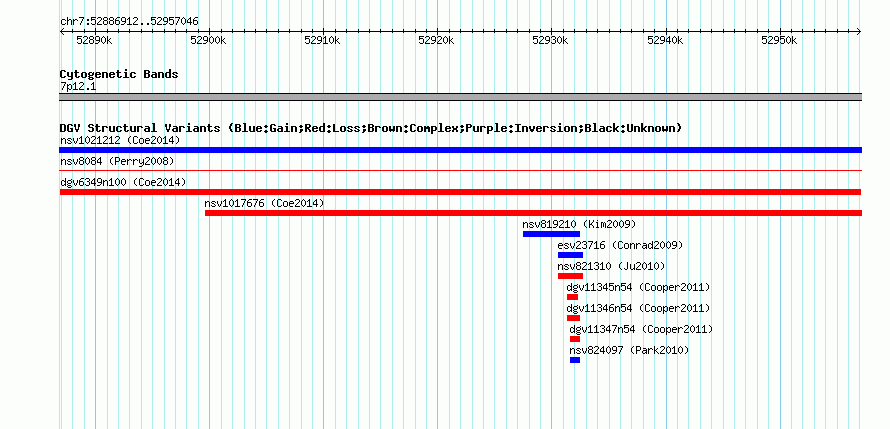Click the blue esv23716 gain bar
The height and width of the screenshot is (429, 890).
(x=570, y=255)
